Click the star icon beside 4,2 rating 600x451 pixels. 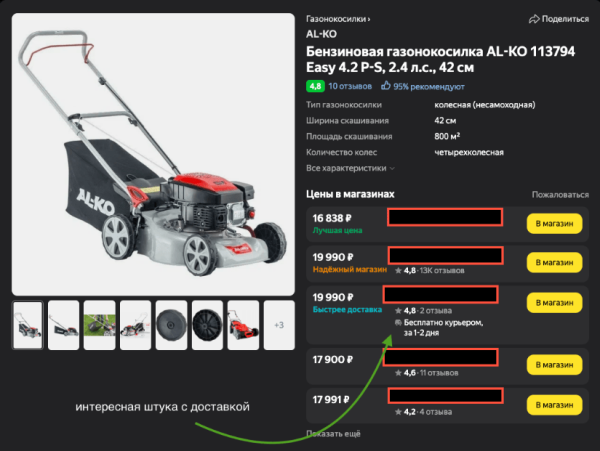[398, 412]
